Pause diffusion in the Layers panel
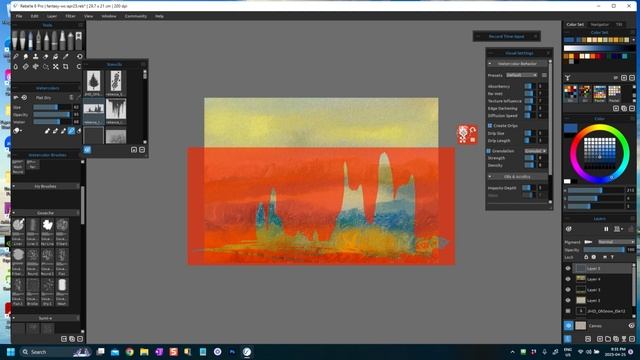The height and width of the screenshot is (360, 640). 606,229
